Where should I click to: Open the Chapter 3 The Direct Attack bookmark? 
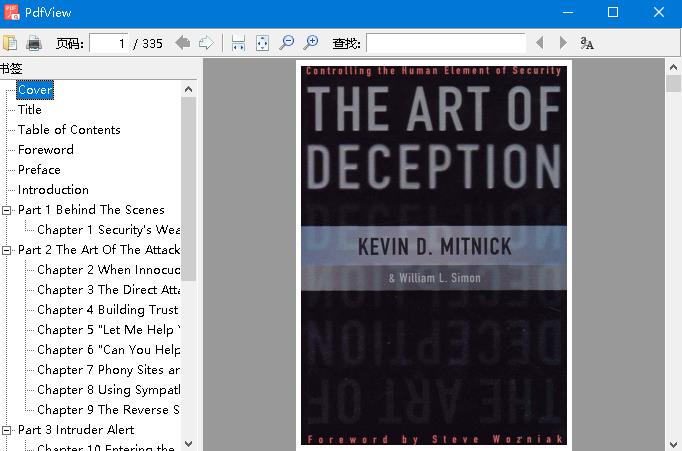click(x=109, y=290)
